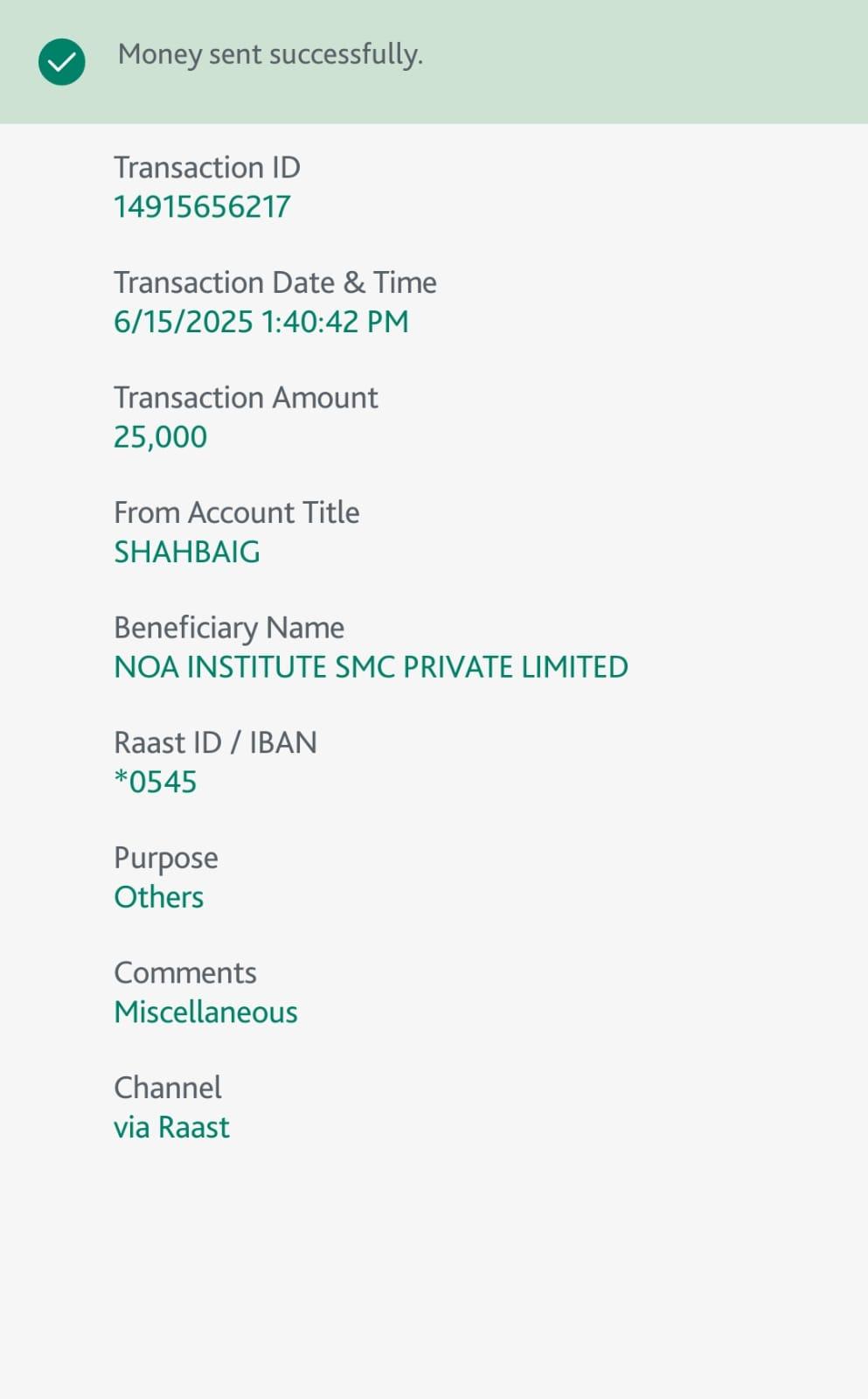Tap the "Money sent successfully." message
Screen dimensions: 868x1399
click(x=270, y=54)
